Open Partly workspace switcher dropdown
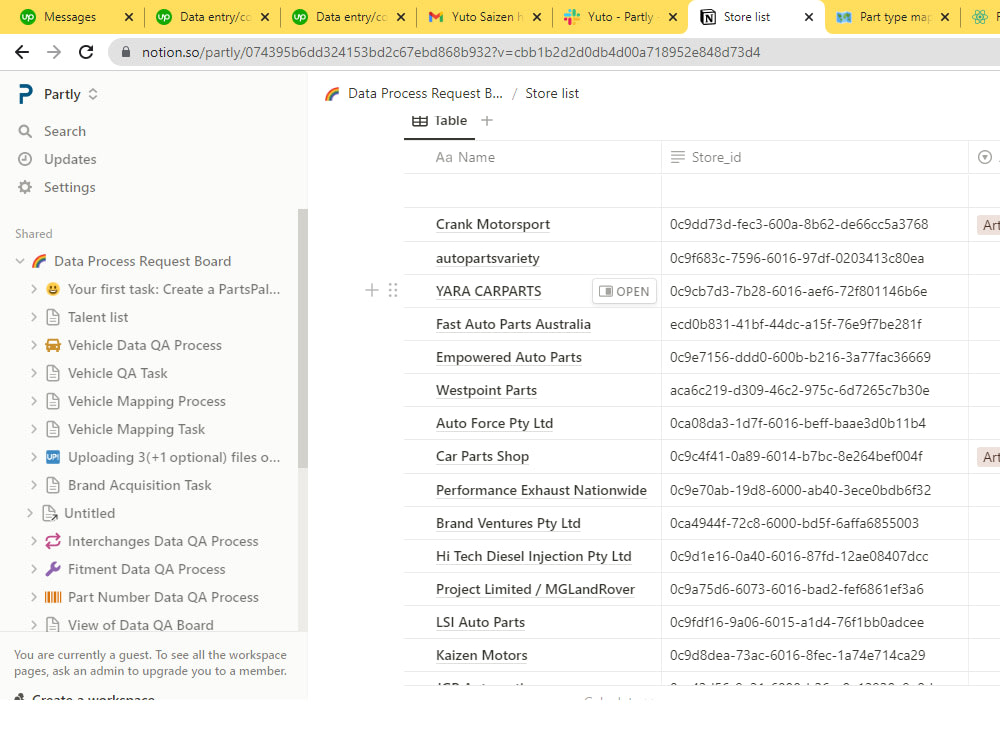 [93, 94]
